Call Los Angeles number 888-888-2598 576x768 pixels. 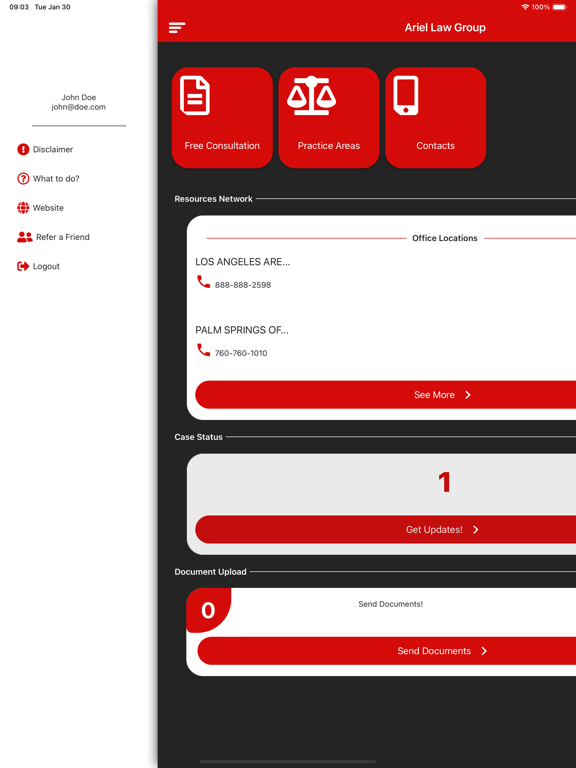pyautogui.click(x=242, y=285)
